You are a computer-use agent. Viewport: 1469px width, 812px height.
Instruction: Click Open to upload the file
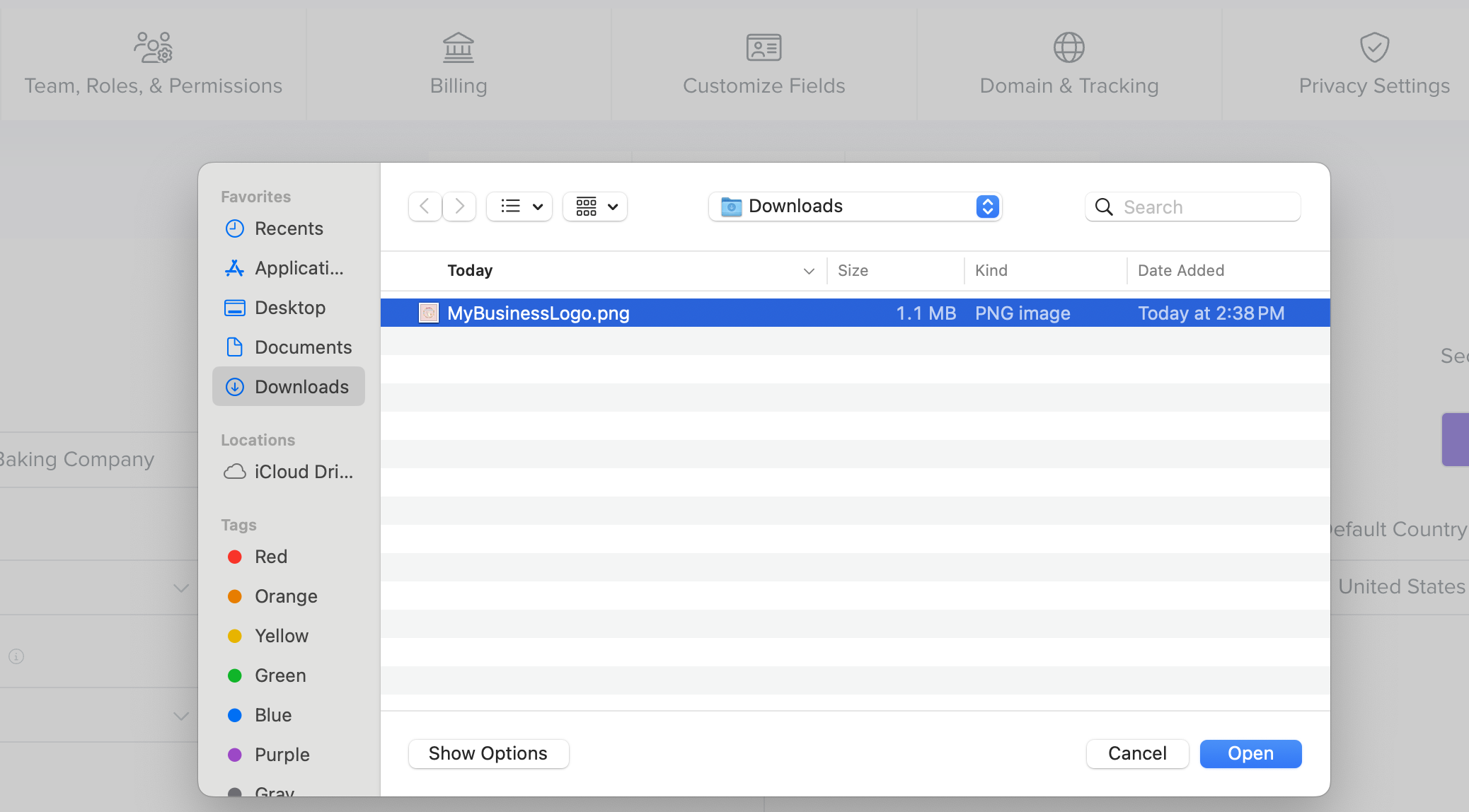point(1250,754)
